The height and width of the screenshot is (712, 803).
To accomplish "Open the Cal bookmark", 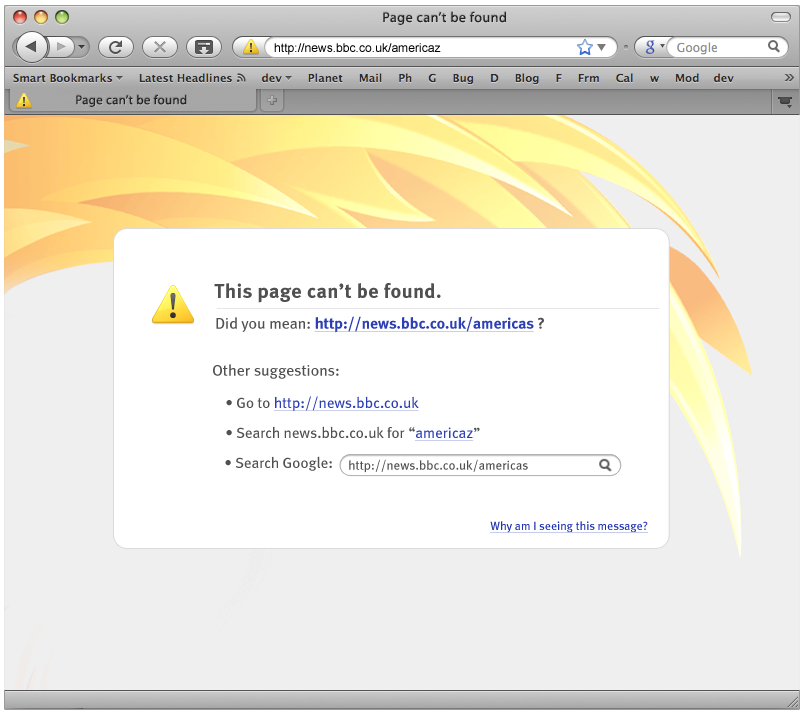I will [625, 78].
